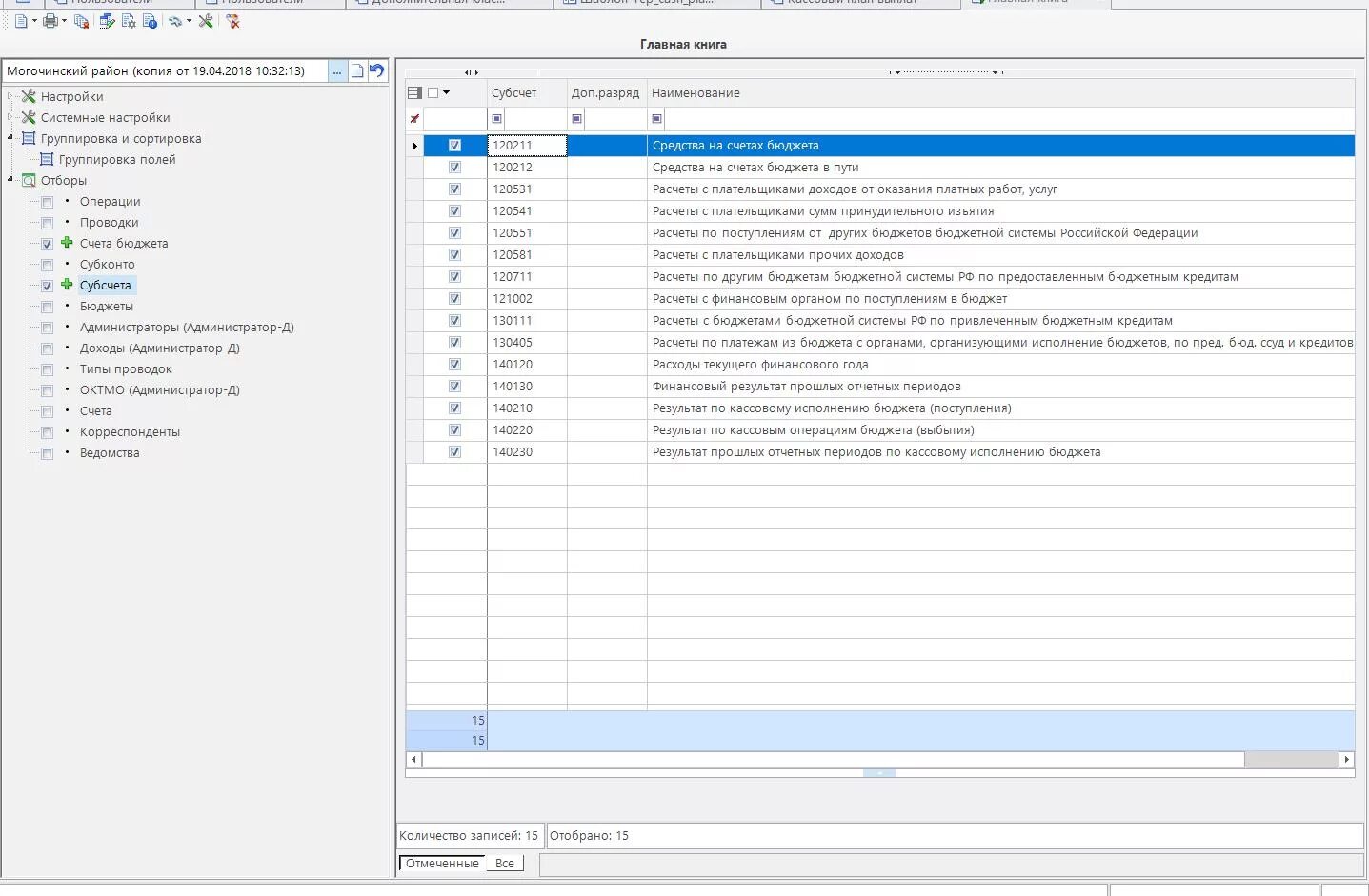Click the clear filter toolbar icon

(232, 21)
